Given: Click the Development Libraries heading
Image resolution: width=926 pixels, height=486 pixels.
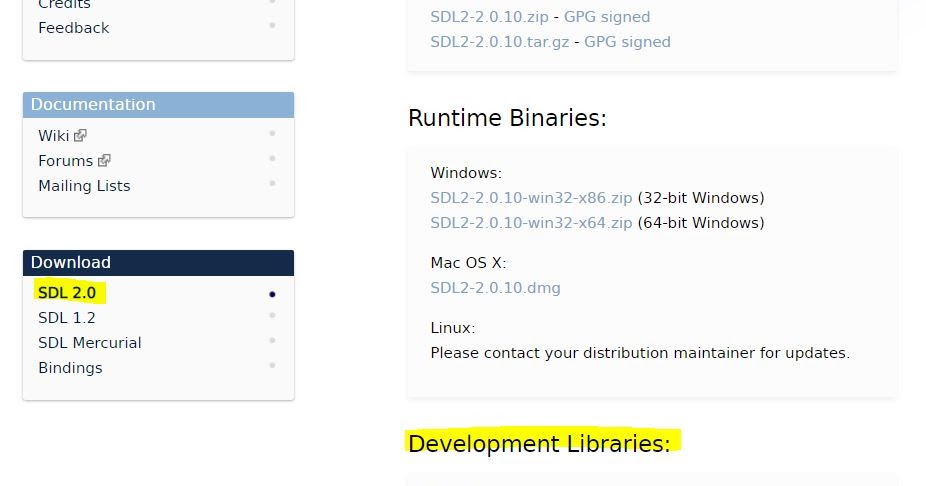Looking at the screenshot, I should coord(539,444).
